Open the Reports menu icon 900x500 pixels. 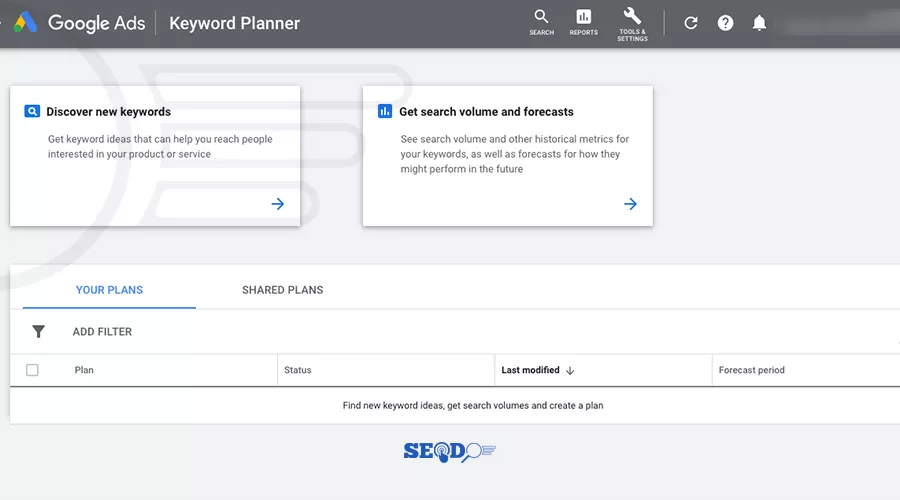(x=583, y=22)
